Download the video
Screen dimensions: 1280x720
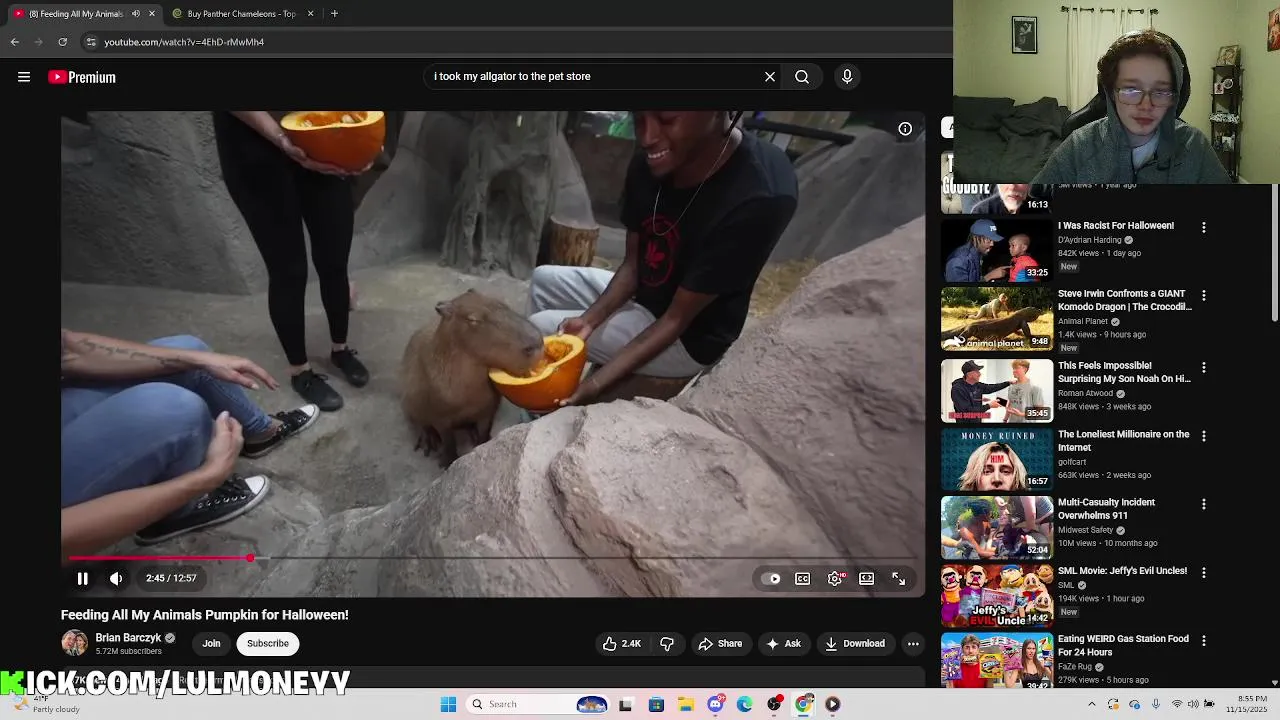click(x=855, y=644)
